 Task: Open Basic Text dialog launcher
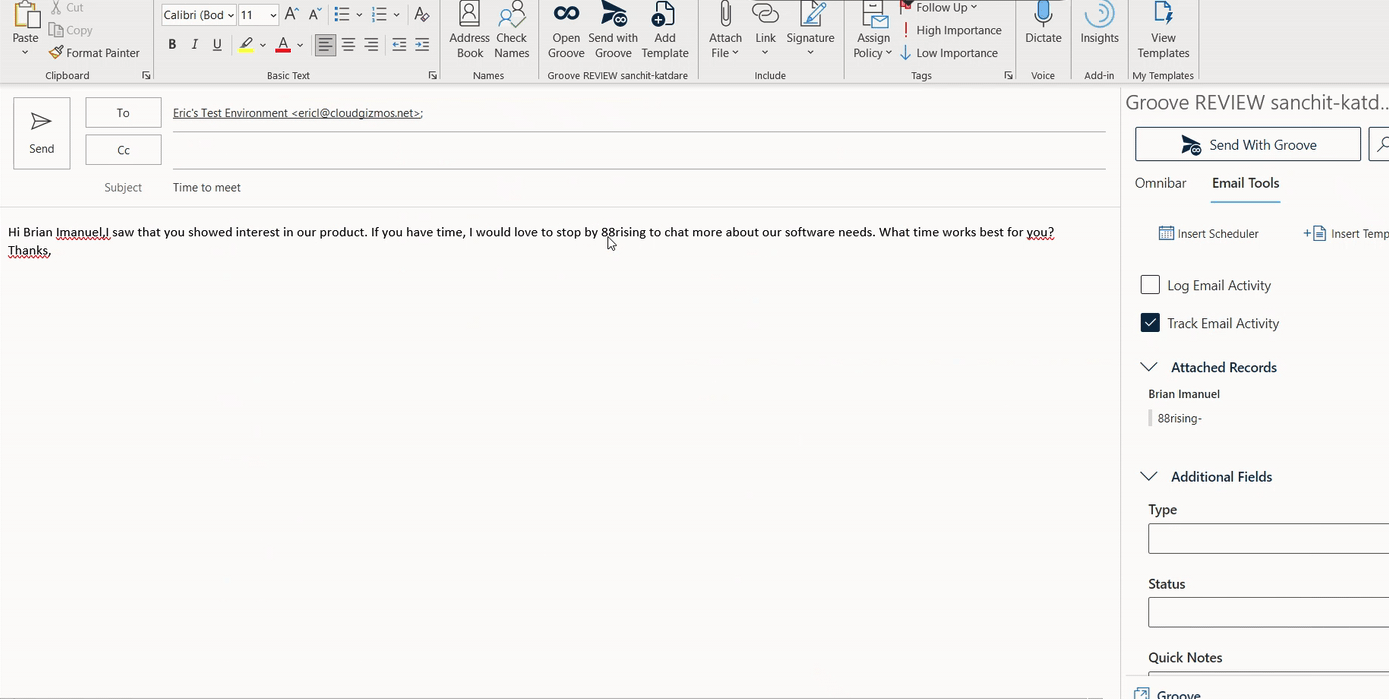(x=433, y=76)
